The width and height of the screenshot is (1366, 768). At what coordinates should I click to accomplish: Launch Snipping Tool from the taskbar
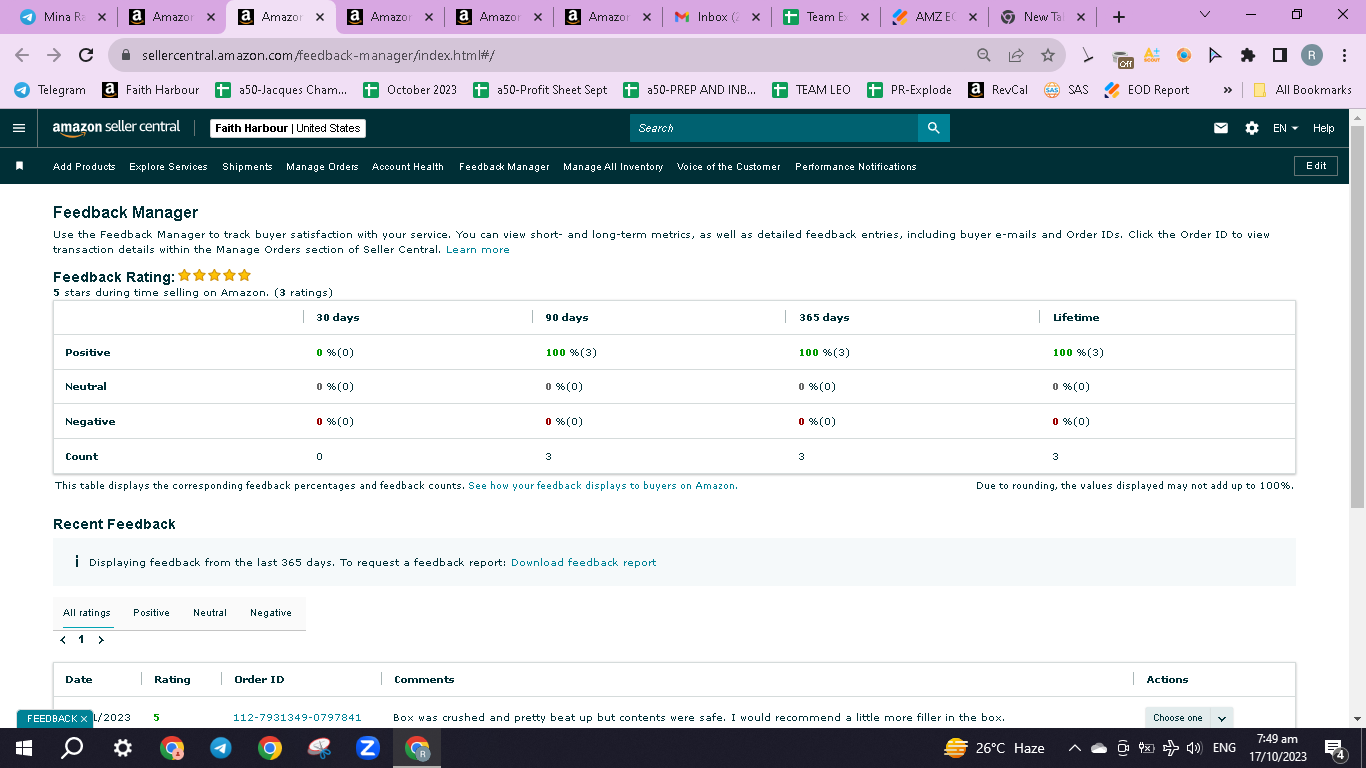(319, 748)
